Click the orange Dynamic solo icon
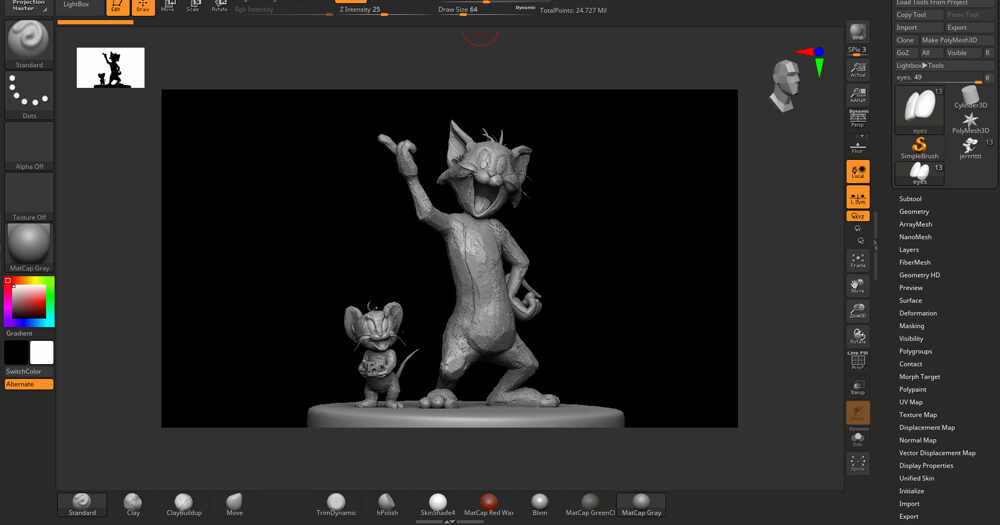1000x525 pixels. (x=858, y=413)
